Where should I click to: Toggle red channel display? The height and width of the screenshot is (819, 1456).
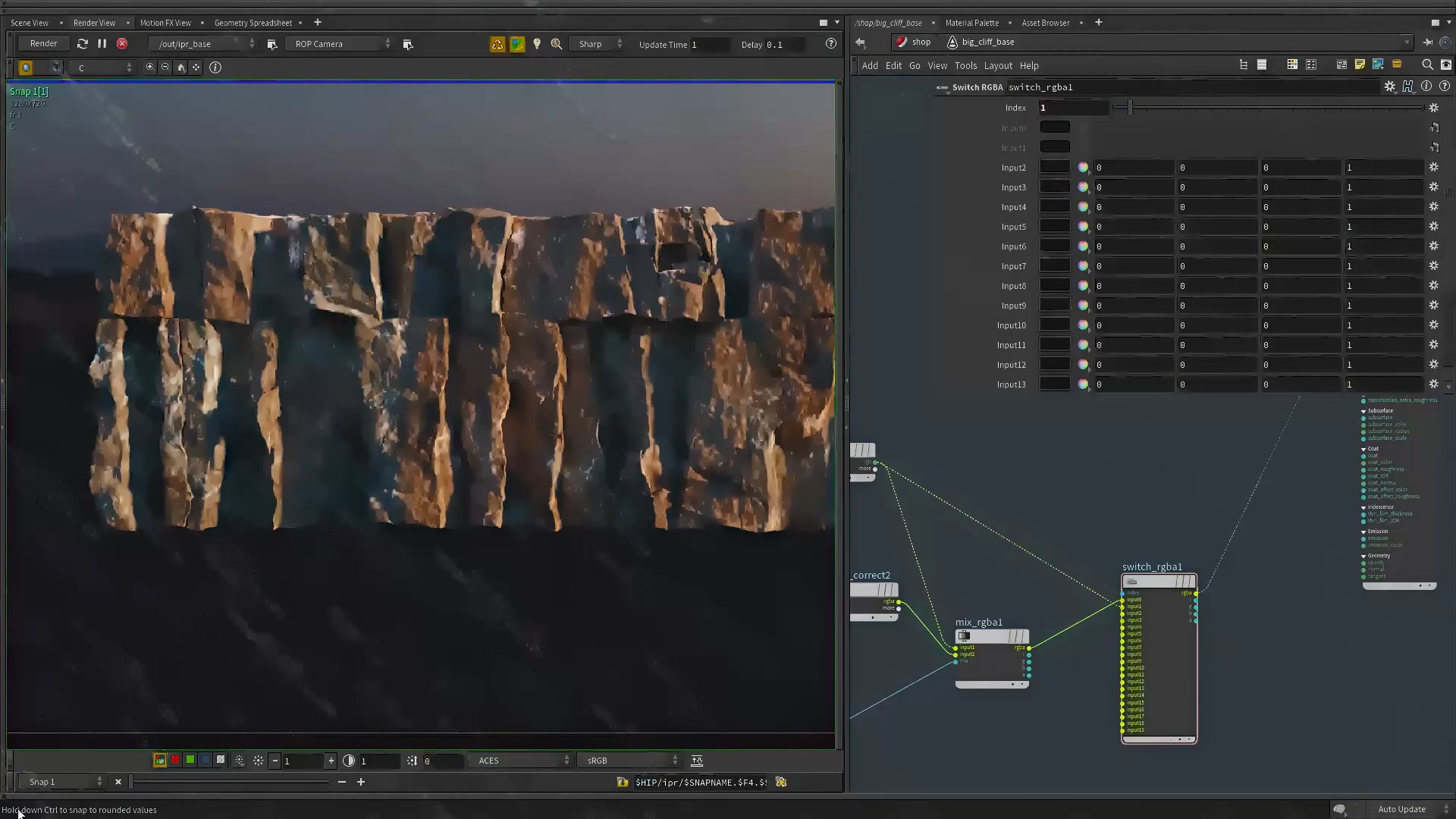(175, 760)
